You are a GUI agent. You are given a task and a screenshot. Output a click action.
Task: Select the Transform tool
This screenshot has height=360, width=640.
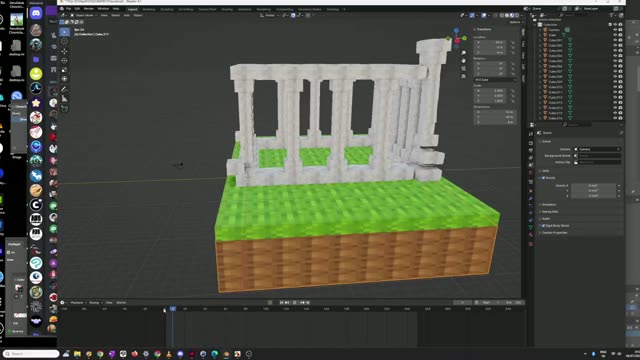tap(64, 79)
